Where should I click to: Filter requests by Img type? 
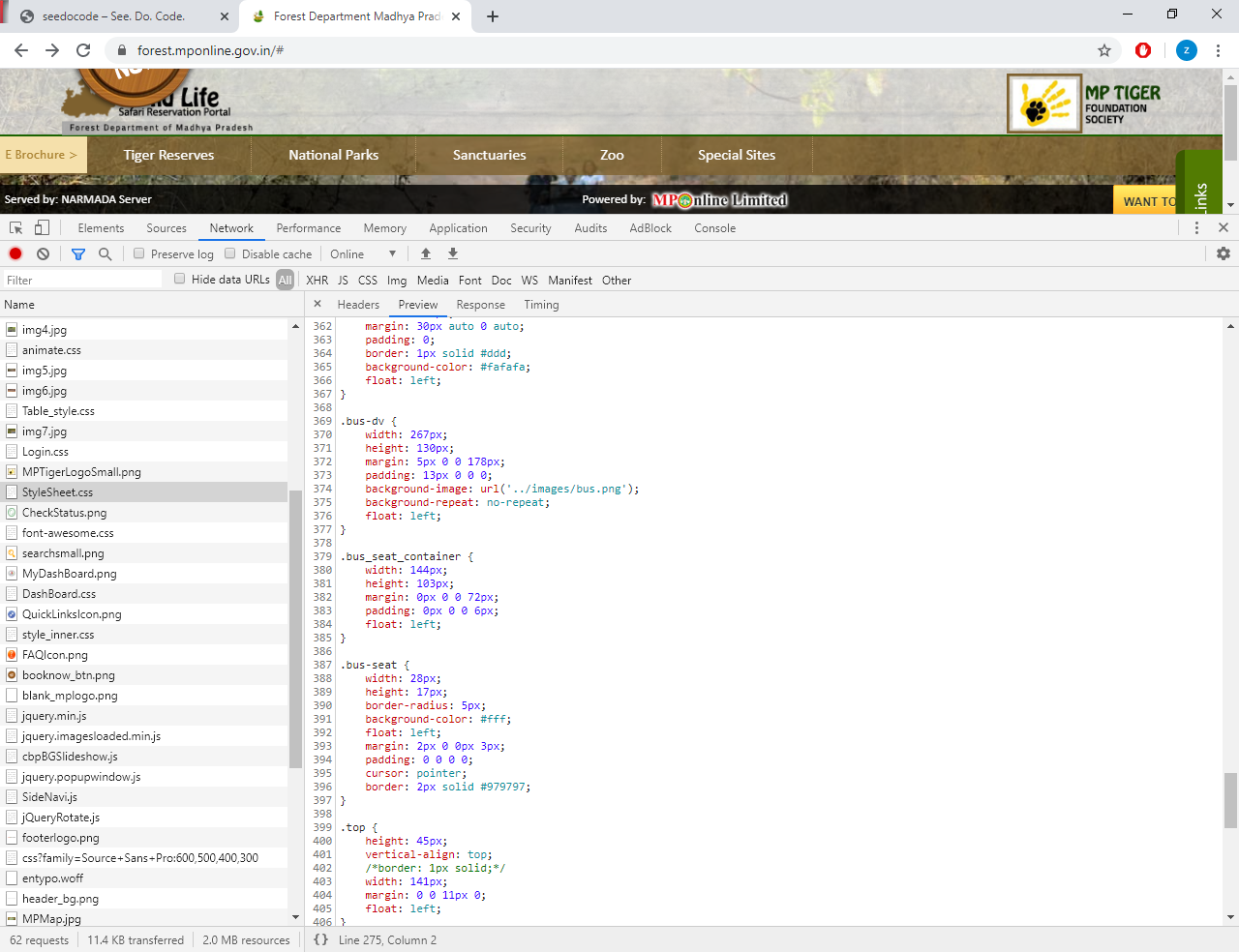click(x=397, y=281)
